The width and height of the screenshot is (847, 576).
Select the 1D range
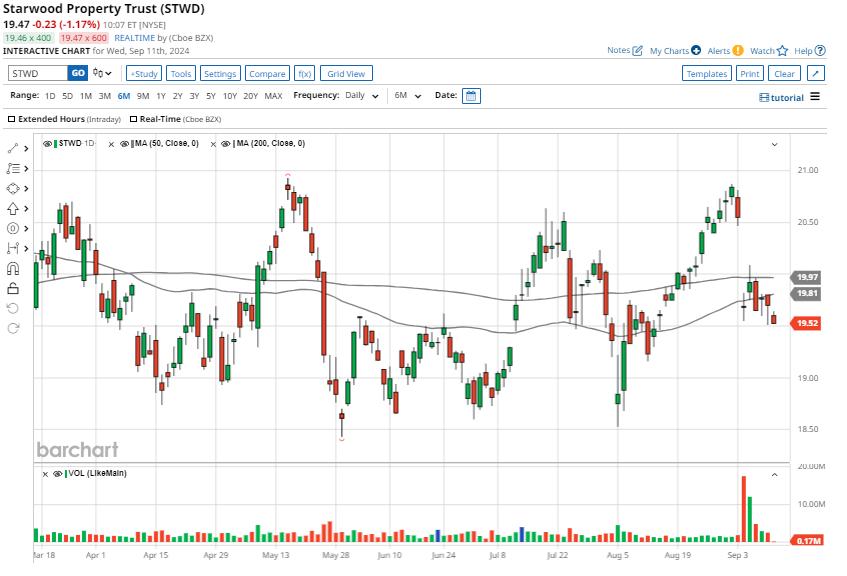(50, 96)
